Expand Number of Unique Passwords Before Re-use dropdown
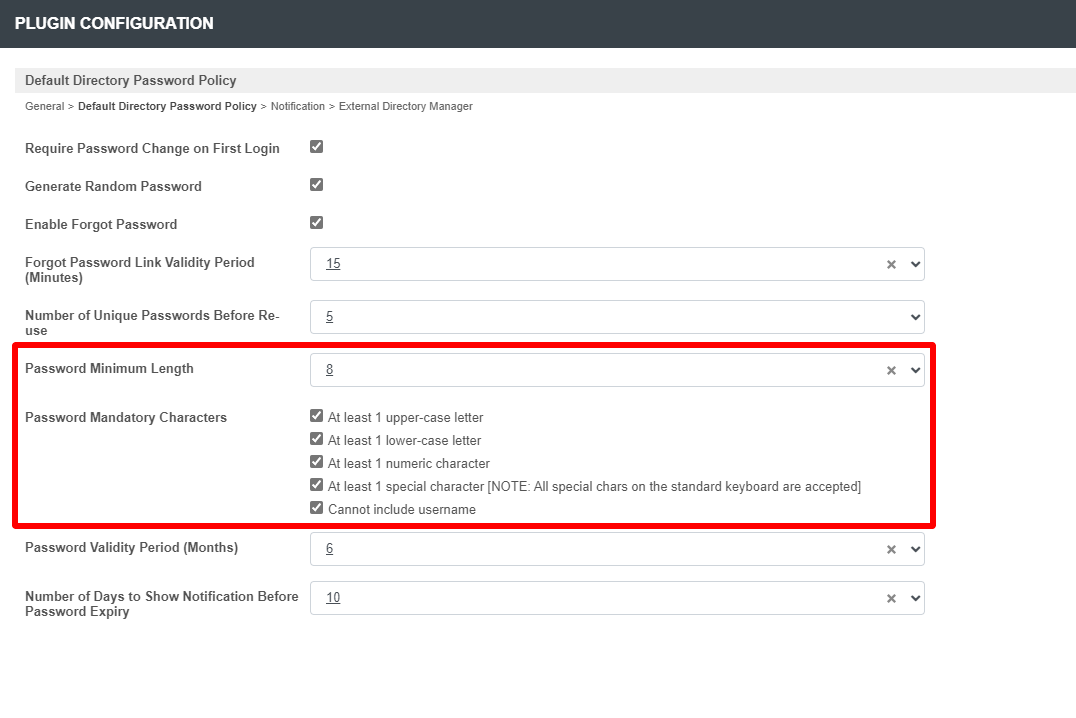This screenshot has width=1076, height=718. (914, 317)
